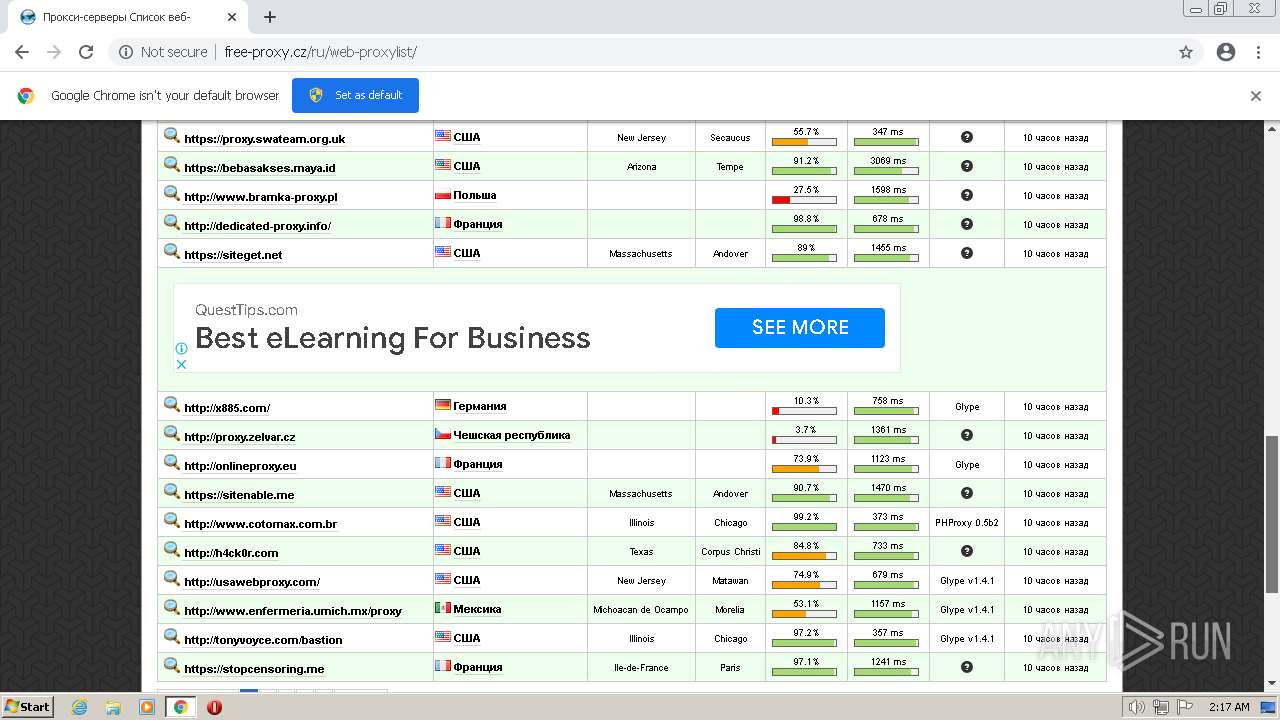Click the magnifier icon beside stopcensoring.me

point(172,666)
